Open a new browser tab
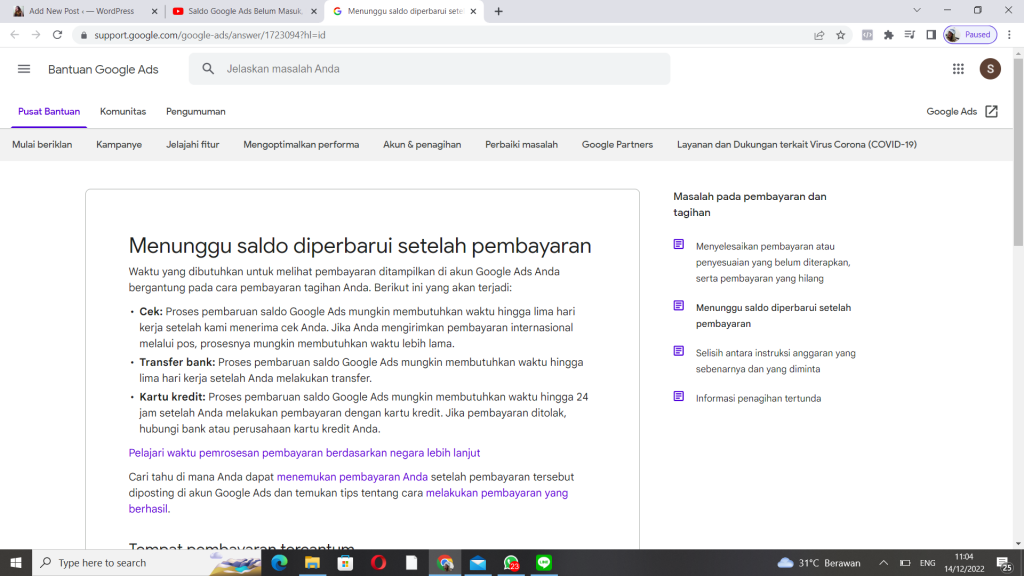This screenshot has width=1024, height=576. coord(499,11)
